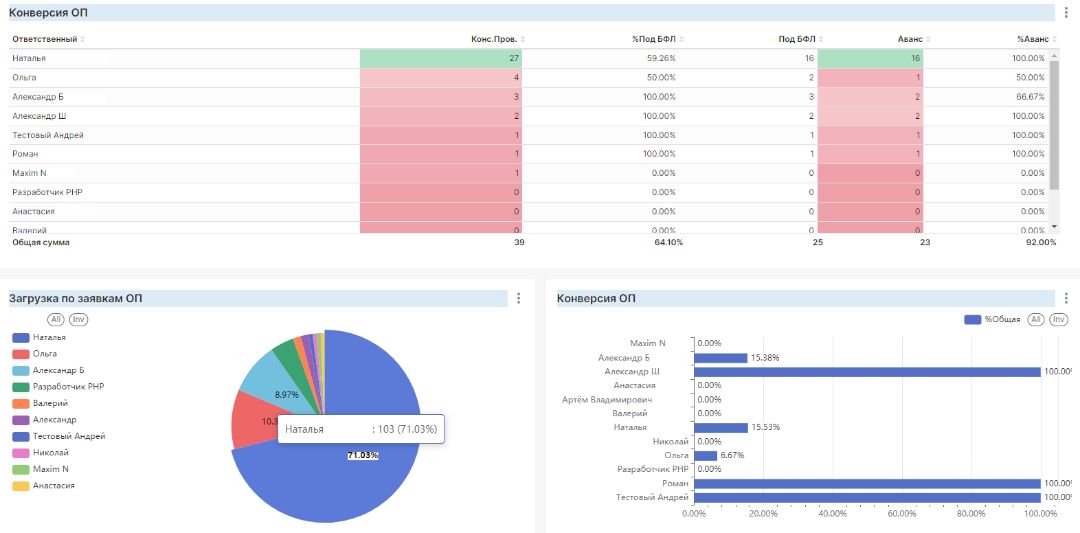This screenshot has width=1080, height=533.
Task: Sort by the Конс.Пров. column sort icon
Action: [x=523, y=39]
